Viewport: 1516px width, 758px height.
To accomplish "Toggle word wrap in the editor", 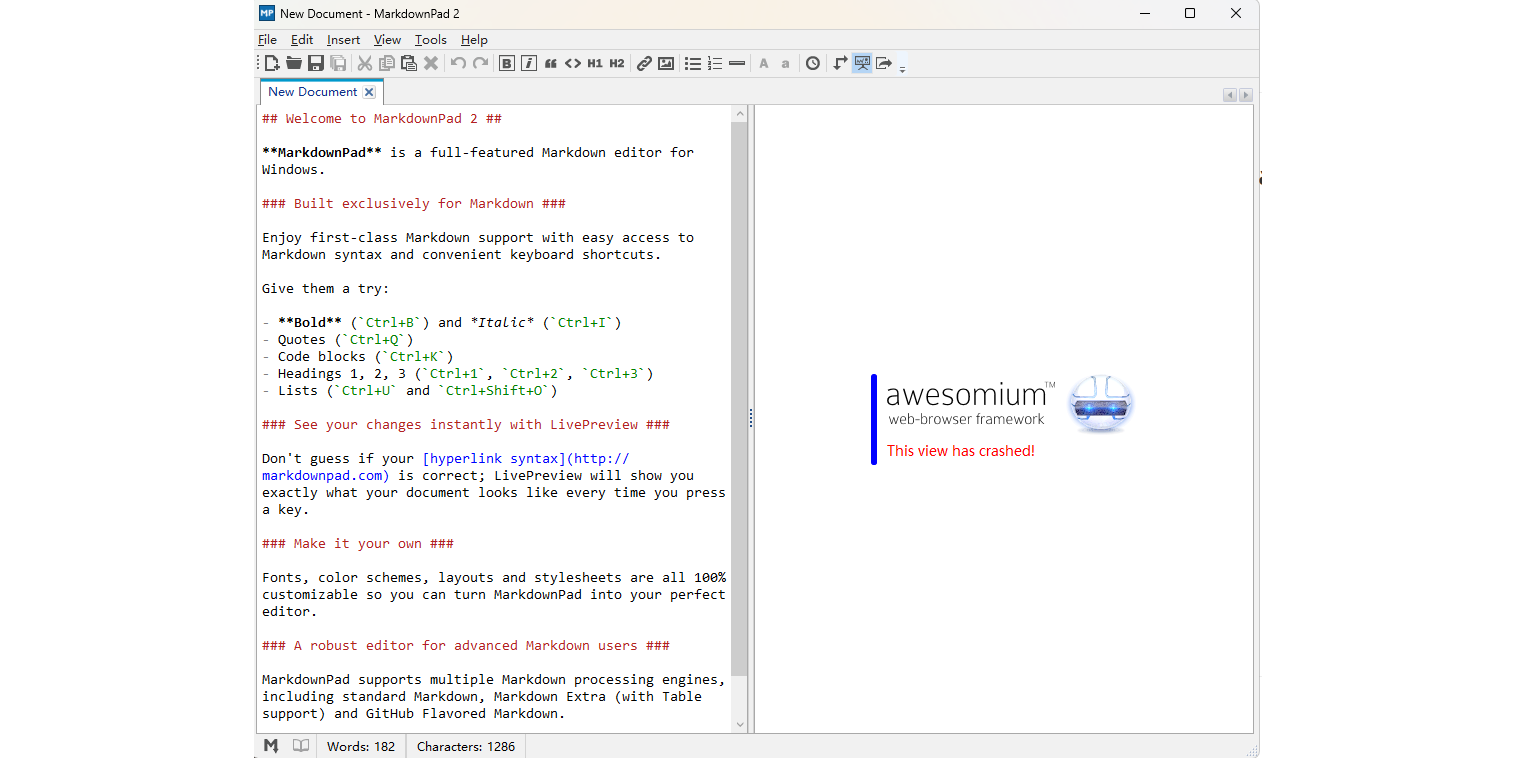I will coord(840,62).
